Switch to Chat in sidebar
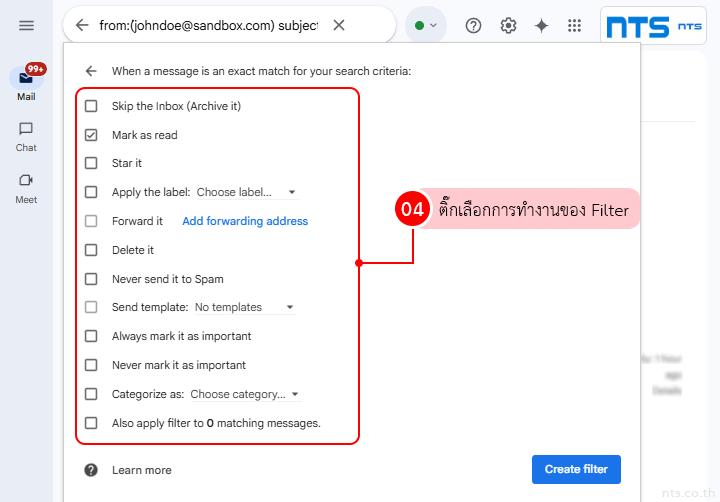720x502 pixels. pyautogui.click(x=26, y=136)
